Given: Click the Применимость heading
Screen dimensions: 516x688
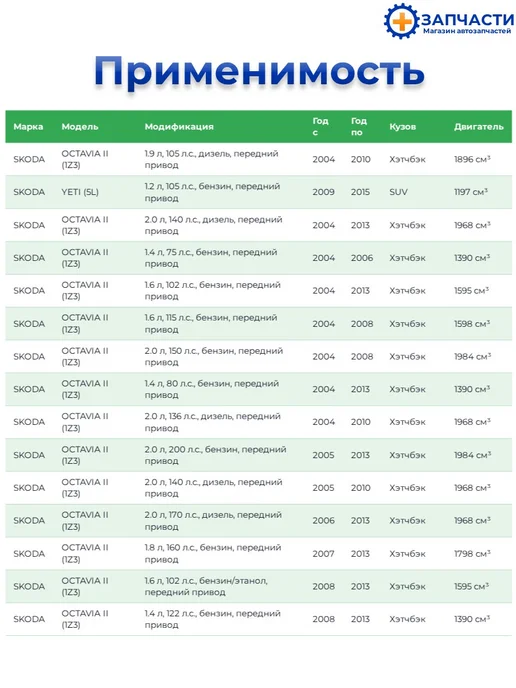Looking at the screenshot, I should click(259, 71).
